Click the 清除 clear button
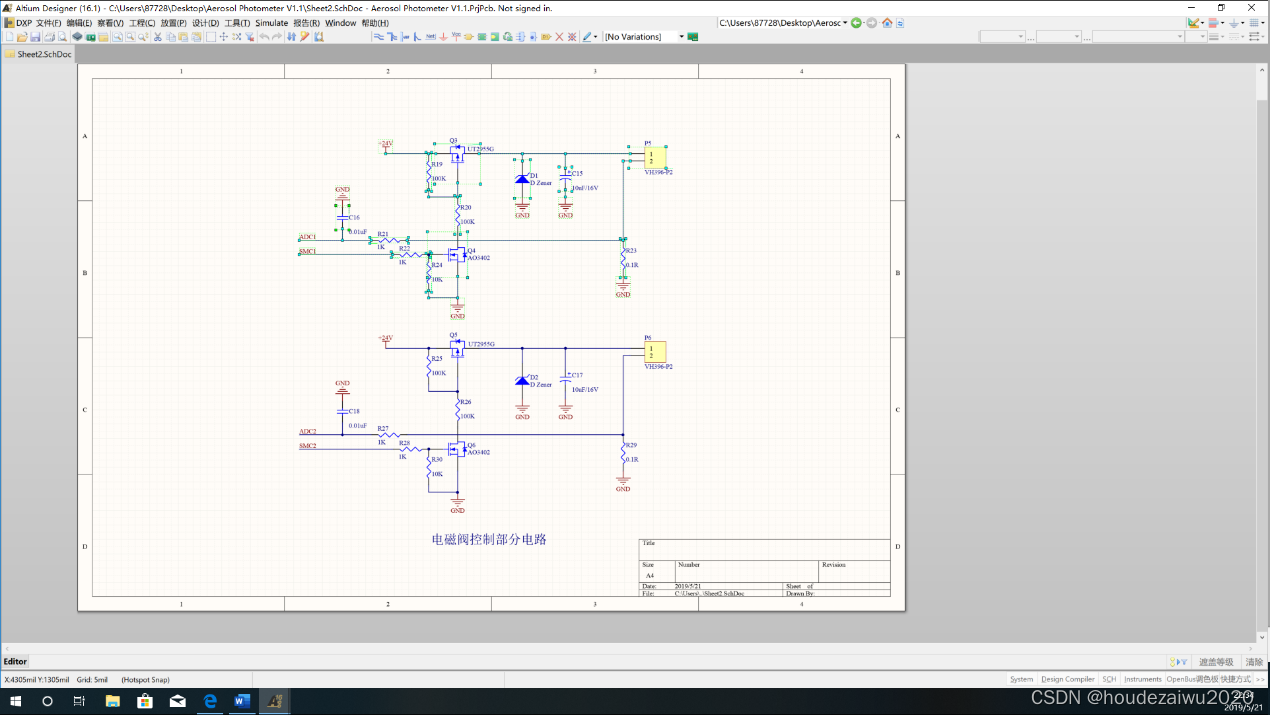The image size is (1270, 715). [1254, 662]
